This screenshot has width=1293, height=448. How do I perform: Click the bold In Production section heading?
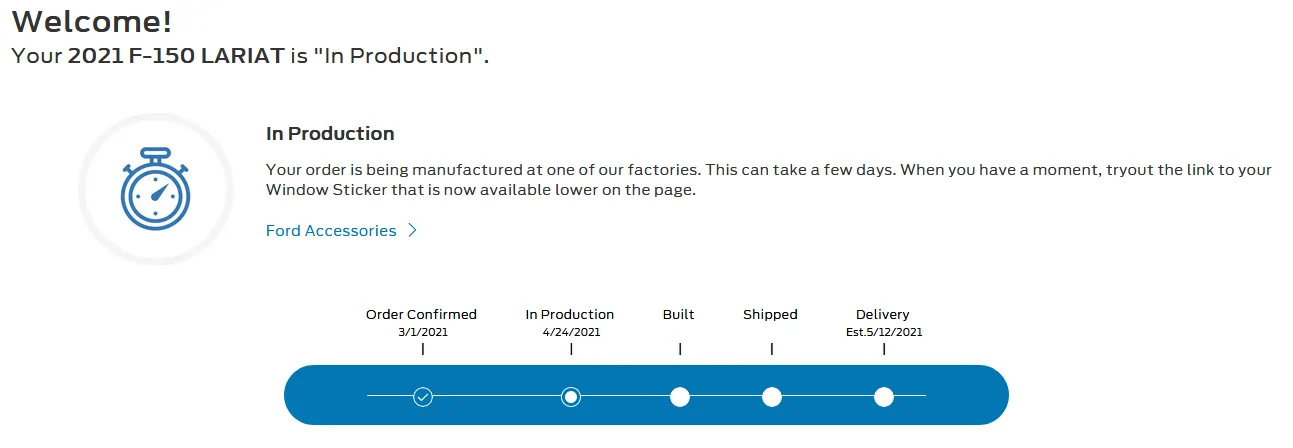click(330, 133)
